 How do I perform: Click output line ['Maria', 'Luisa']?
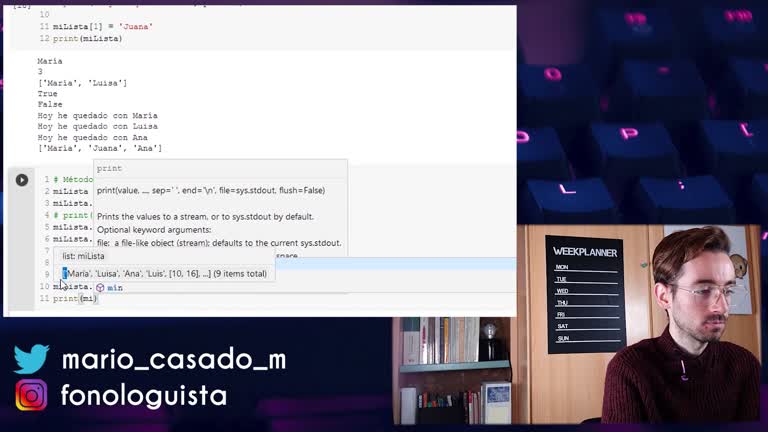[x=82, y=83]
